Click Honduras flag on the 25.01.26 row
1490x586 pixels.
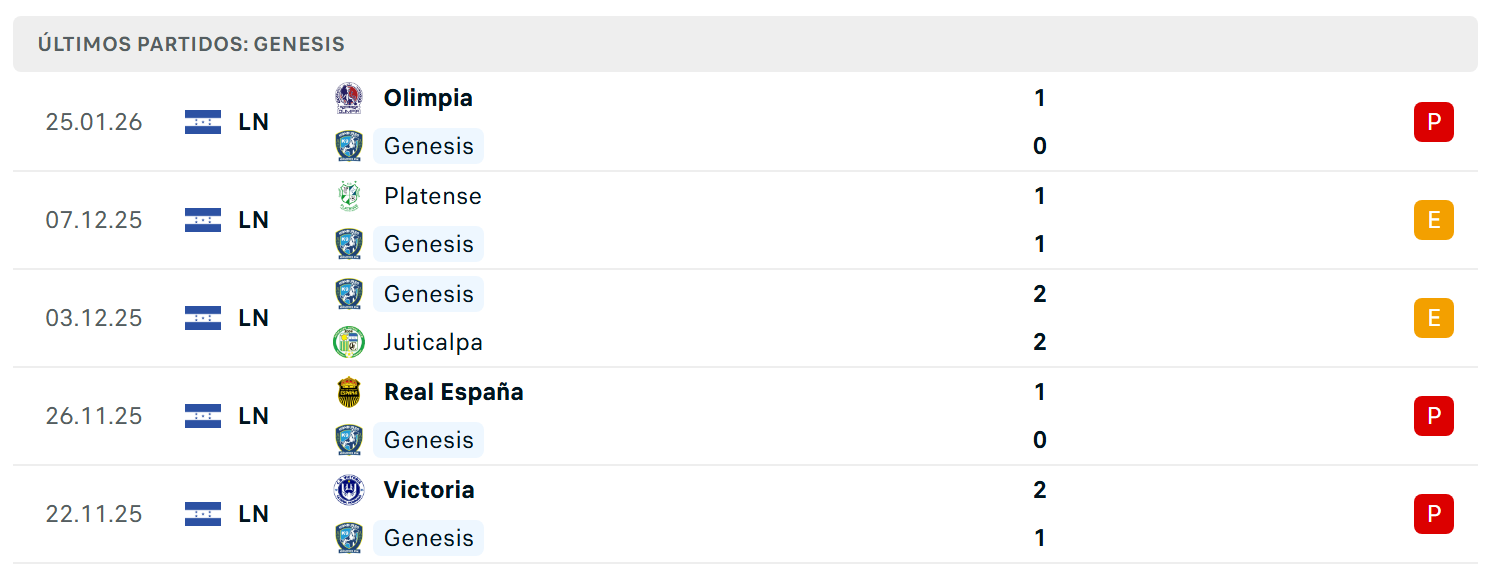tap(203, 122)
